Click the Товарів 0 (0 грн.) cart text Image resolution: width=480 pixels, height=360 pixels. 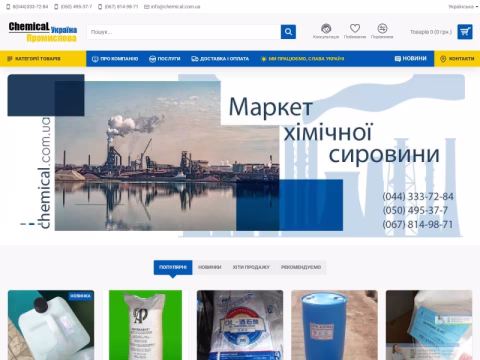pos(431,32)
